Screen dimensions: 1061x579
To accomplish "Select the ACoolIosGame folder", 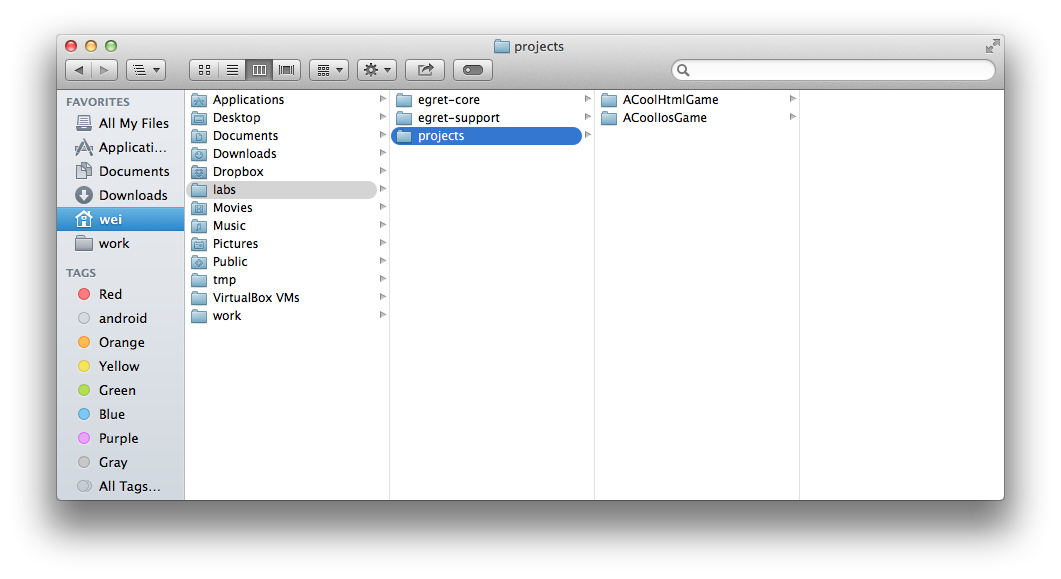I will [692, 118].
